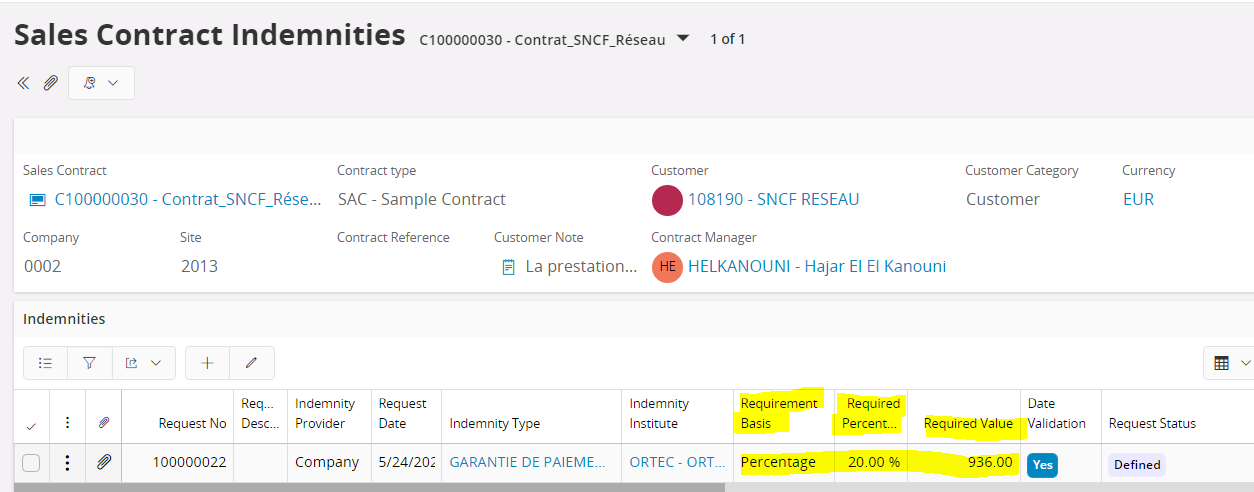This screenshot has width=1254, height=492.
Task: Open the attachments paperclip icon below title
Action: click(50, 83)
